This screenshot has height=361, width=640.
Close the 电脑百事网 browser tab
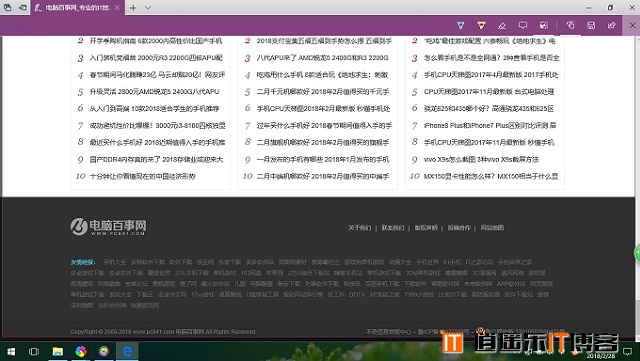117,7
